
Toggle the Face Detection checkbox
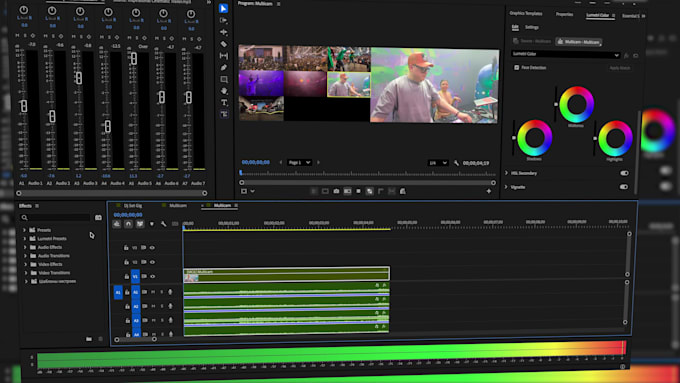[517, 68]
